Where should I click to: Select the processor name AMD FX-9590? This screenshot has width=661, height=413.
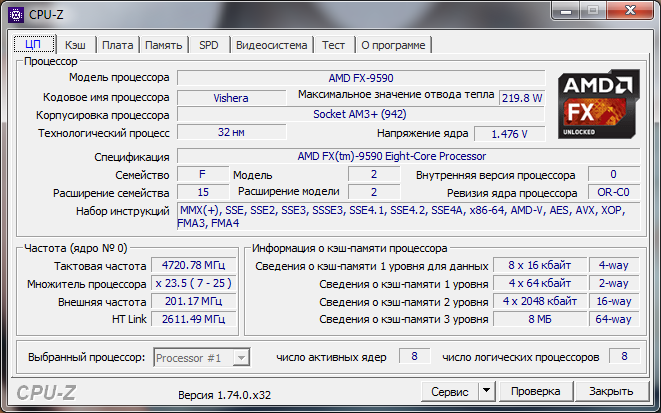coord(361,78)
